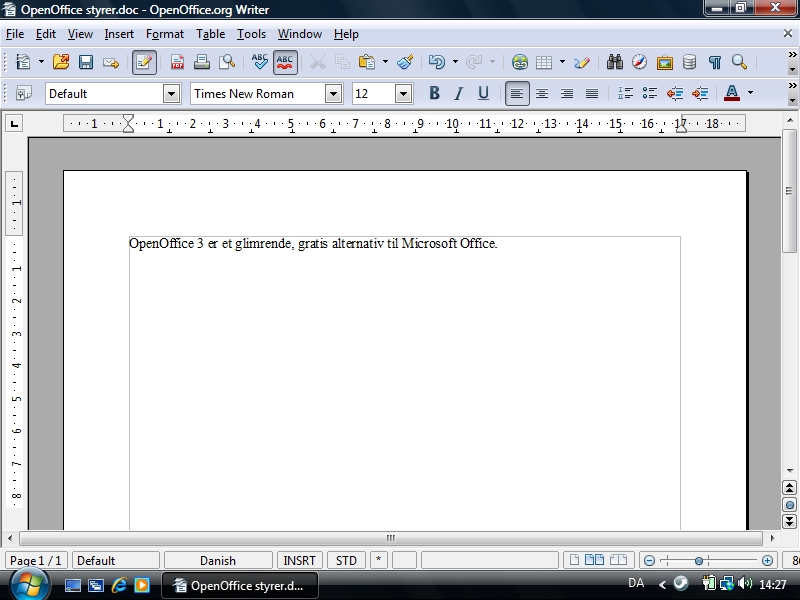800x600 pixels.
Task: Open Find & Replace binoculars
Action: pyautogui.click(x=614, y=62)
